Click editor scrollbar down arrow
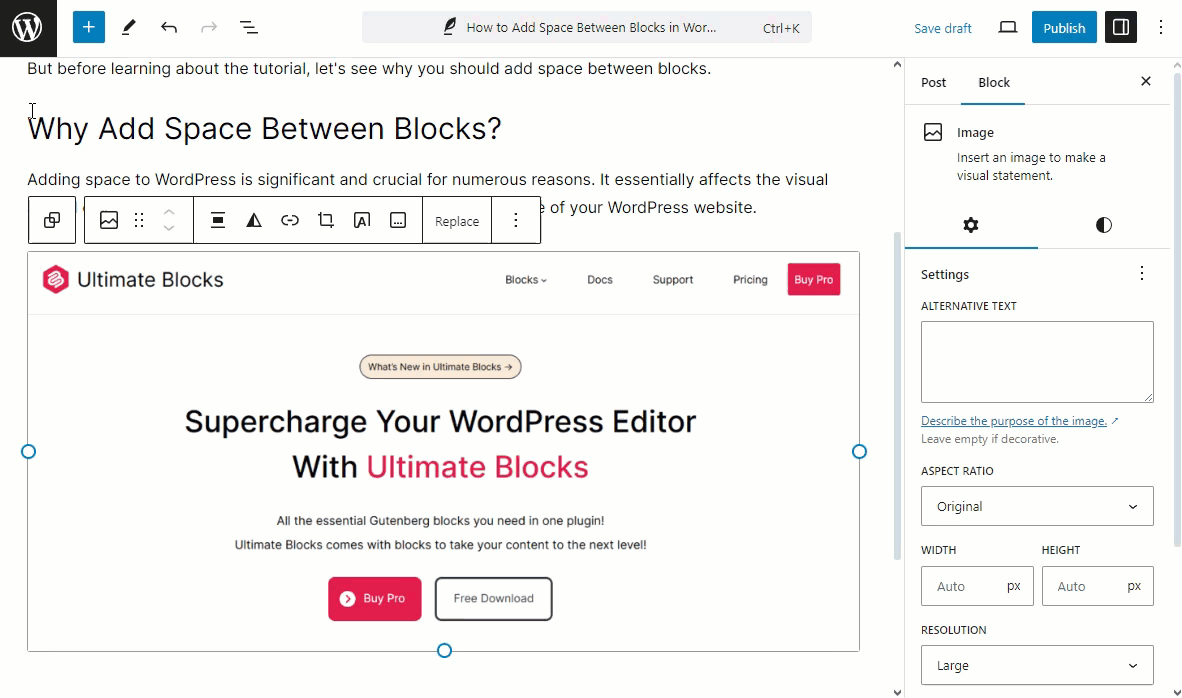Viewport: 1182px width, 698px height. point(897,692)
